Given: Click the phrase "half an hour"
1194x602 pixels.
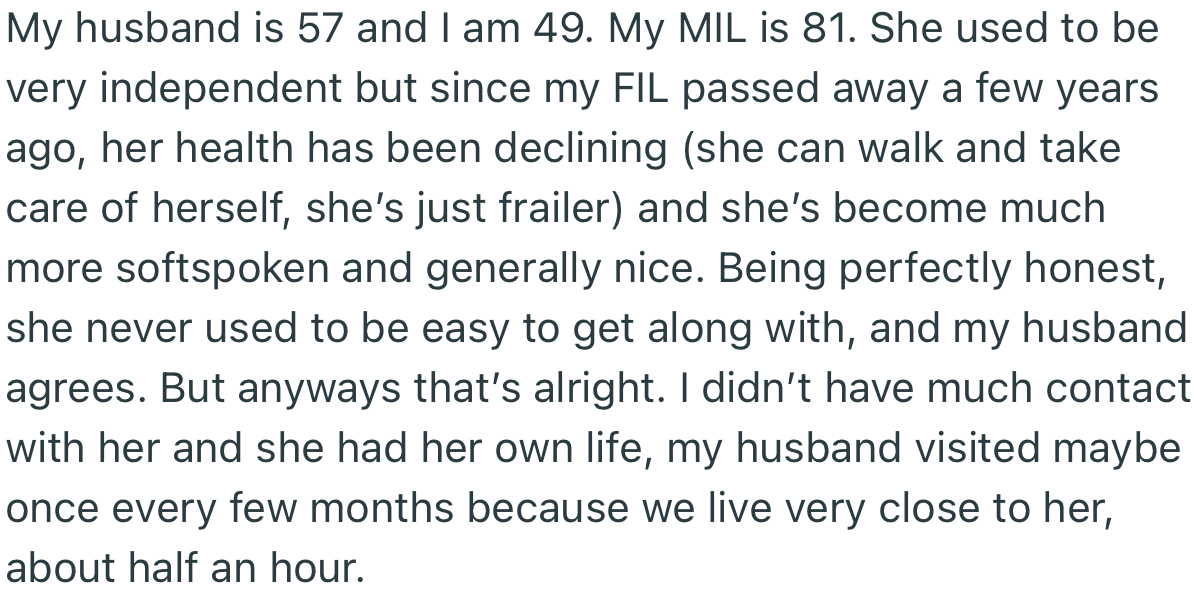Looking at the screenshot, I should [241, 568].
